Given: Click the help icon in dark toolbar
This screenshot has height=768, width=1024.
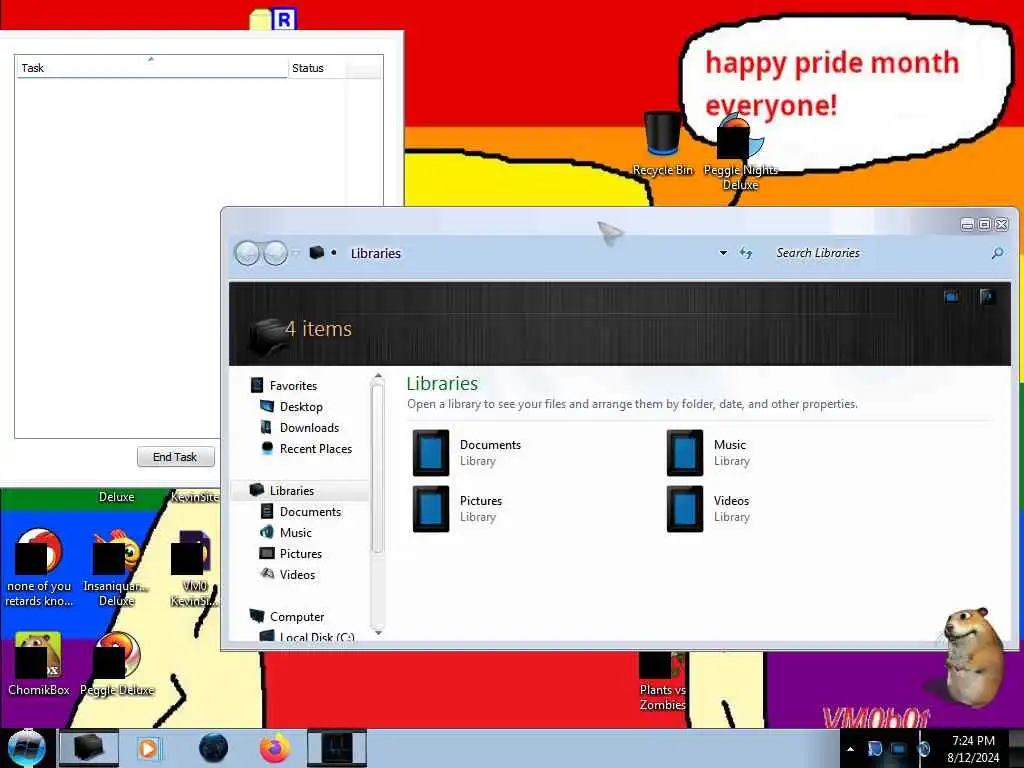Looking at the screenshot, I should click(987, 297).
